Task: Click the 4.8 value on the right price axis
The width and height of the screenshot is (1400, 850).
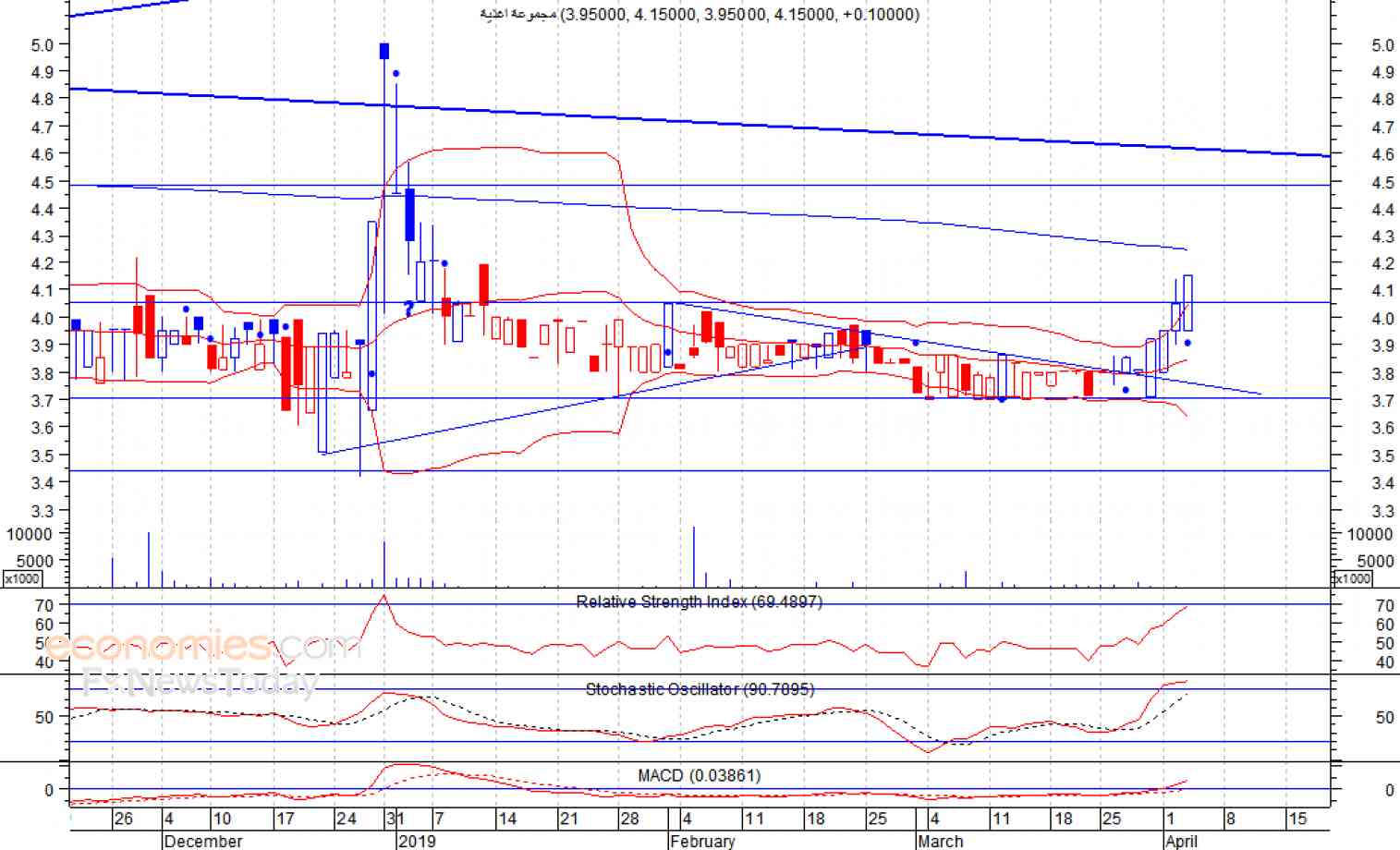Action: (x=1382, y=100)
